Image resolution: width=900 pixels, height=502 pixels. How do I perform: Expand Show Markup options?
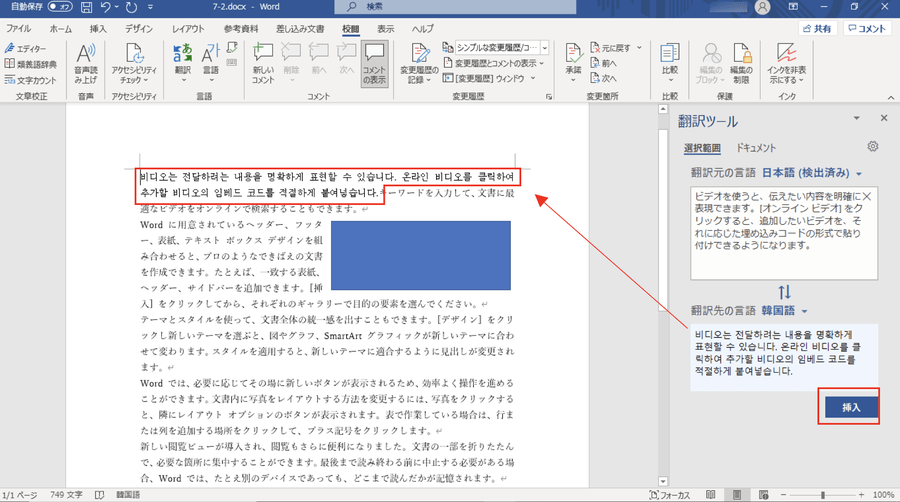pos(494,63)
